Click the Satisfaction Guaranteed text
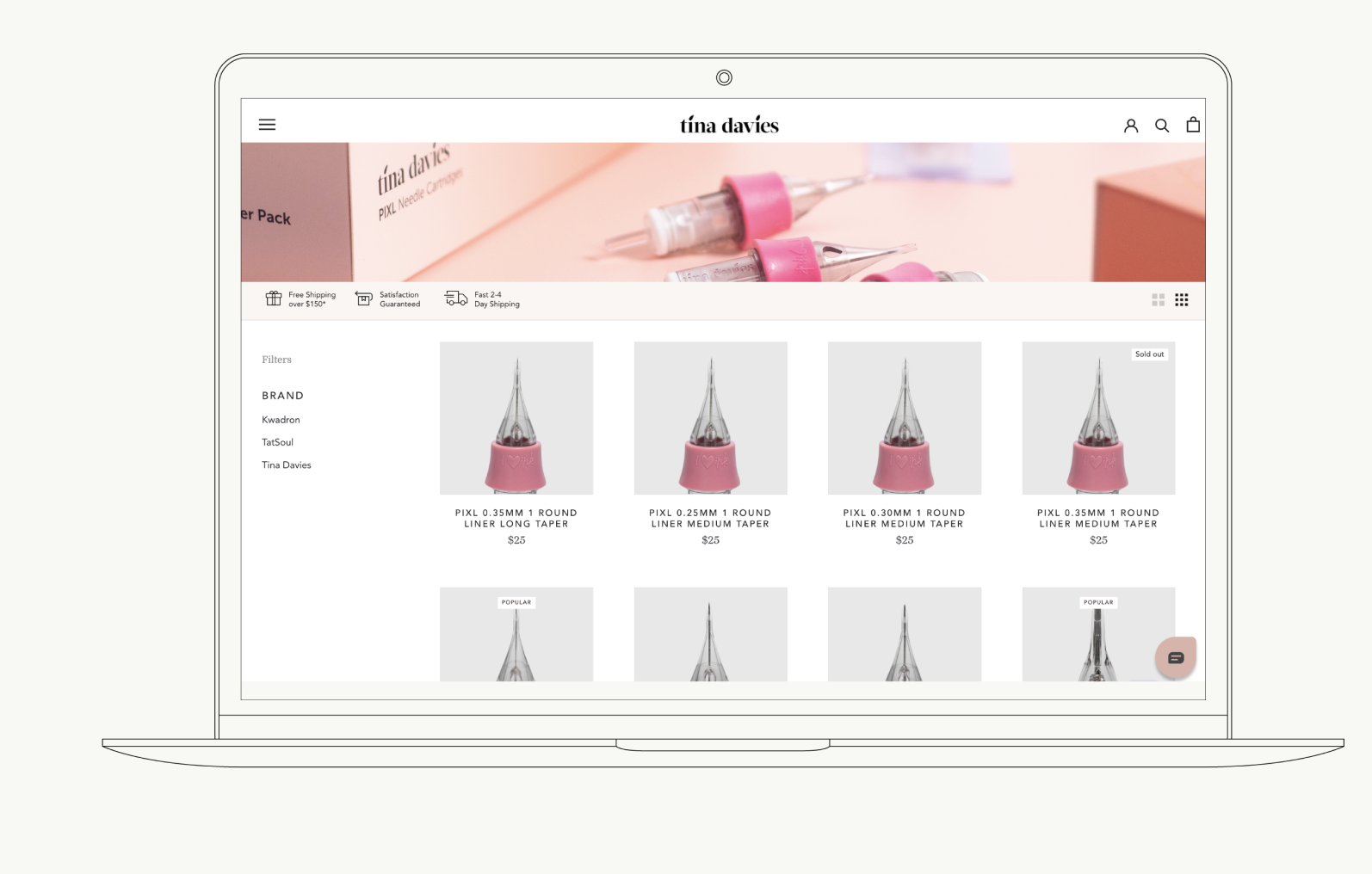Screen dimensions: 1372x874 400,299
